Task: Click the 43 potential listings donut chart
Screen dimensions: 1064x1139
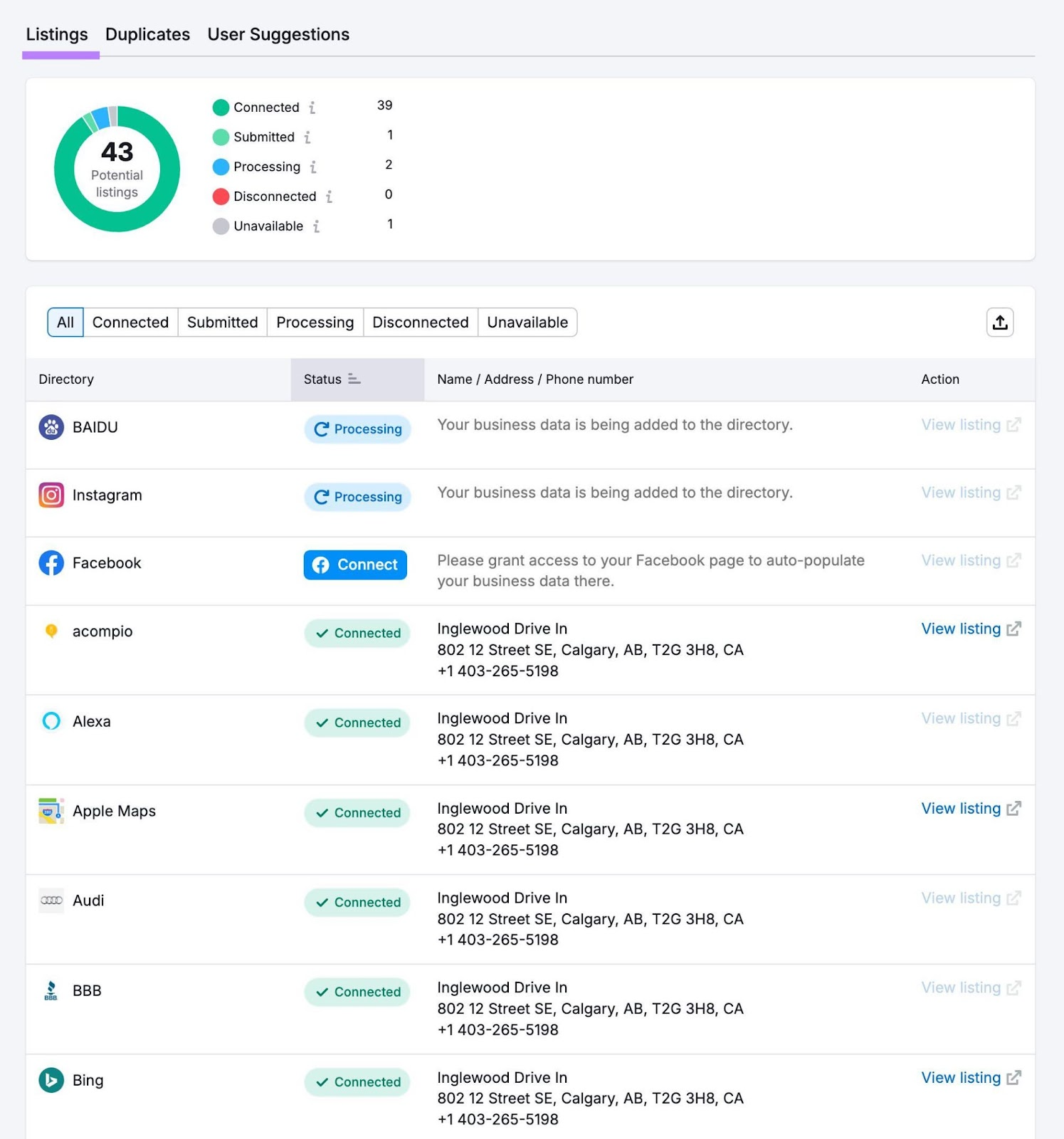Action: tap(117, 169)
